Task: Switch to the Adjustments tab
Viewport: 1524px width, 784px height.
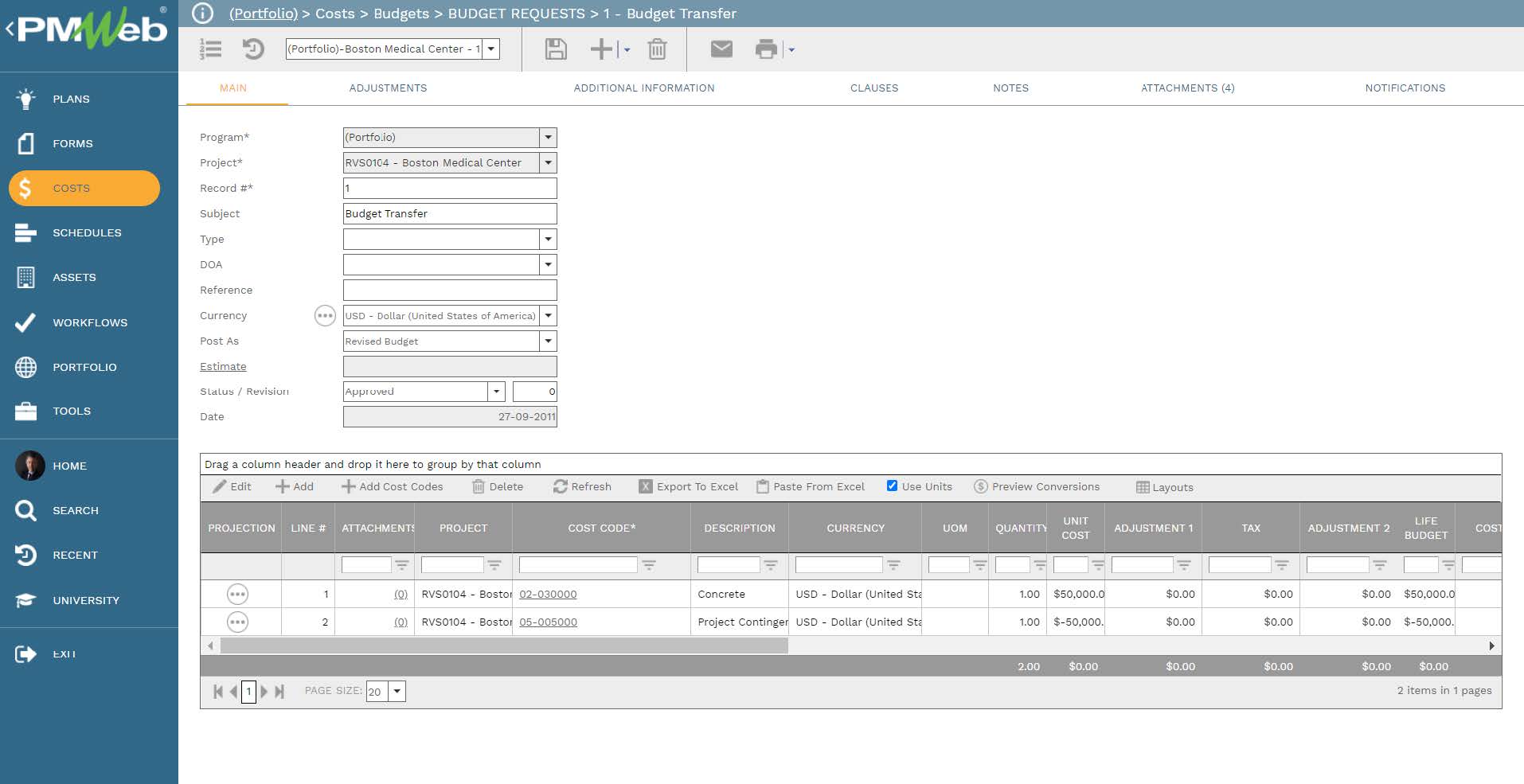Action: [388, 88]
